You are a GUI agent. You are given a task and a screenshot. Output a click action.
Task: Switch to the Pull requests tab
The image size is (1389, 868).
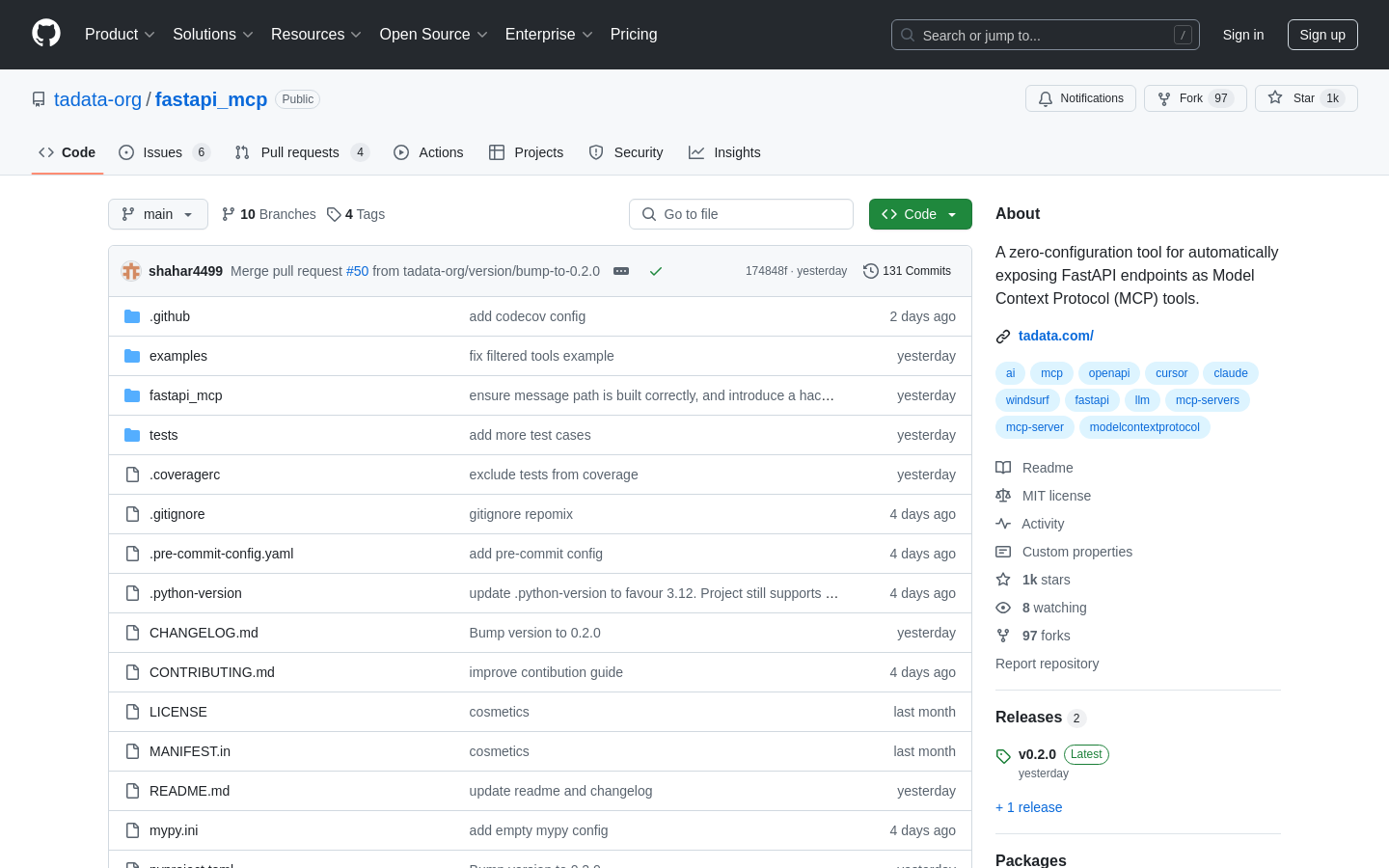coord(302,152)
